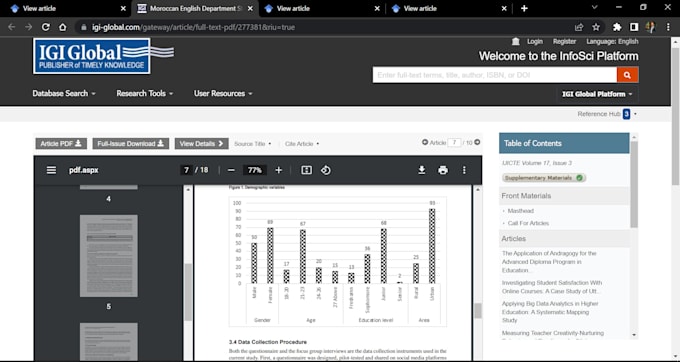Click the Register link
The width and height of the screenshot is (680, 362).
tap(564, 41)
